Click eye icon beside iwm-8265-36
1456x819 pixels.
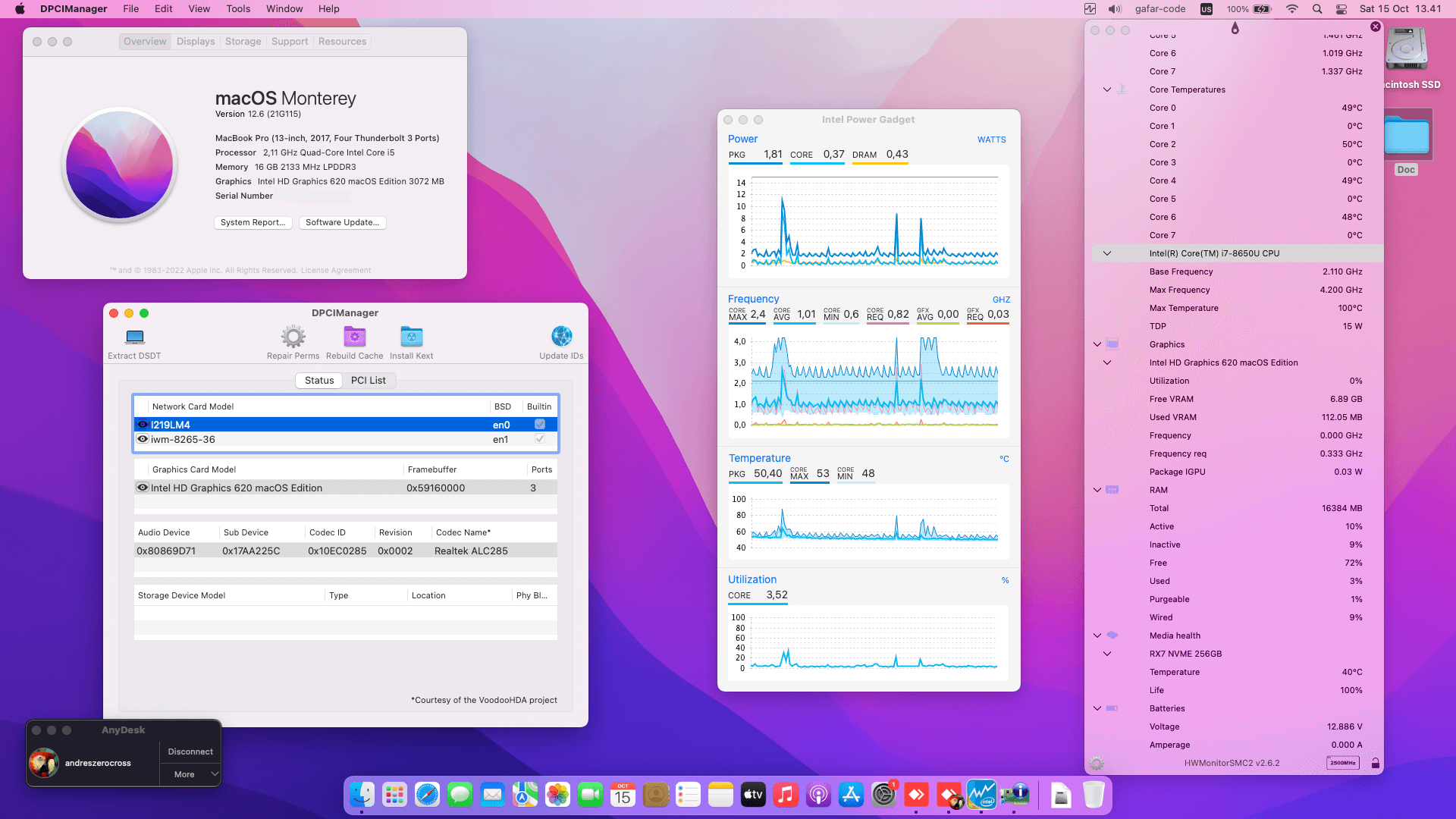142,439
